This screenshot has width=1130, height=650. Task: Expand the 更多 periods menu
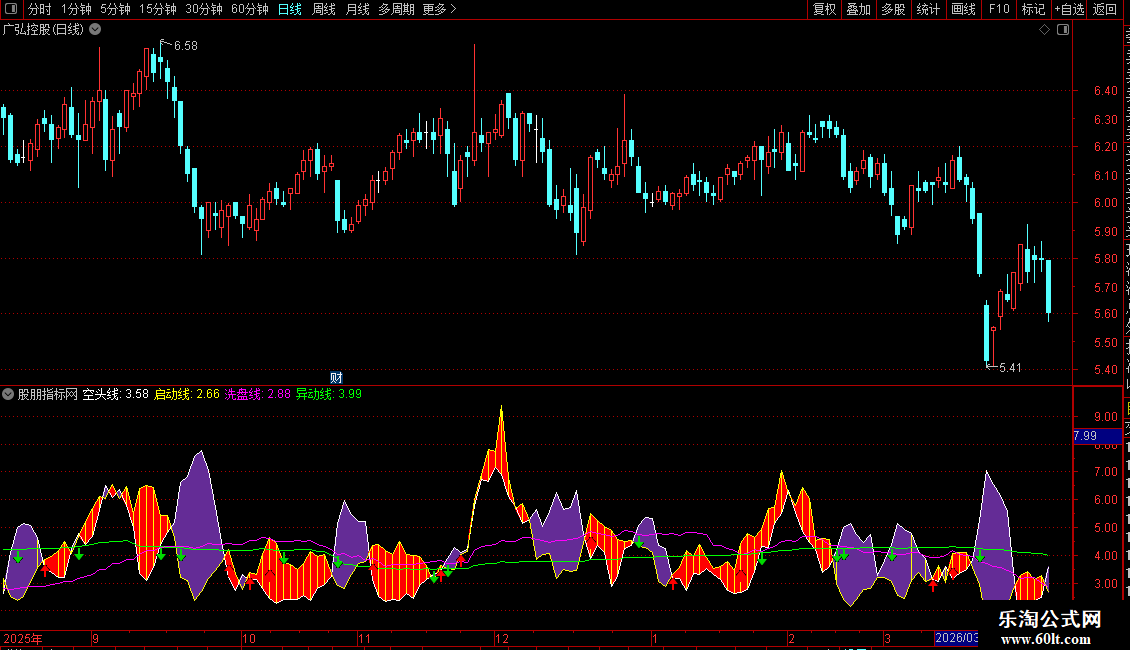pyautogui.click(x=439, y=9)
